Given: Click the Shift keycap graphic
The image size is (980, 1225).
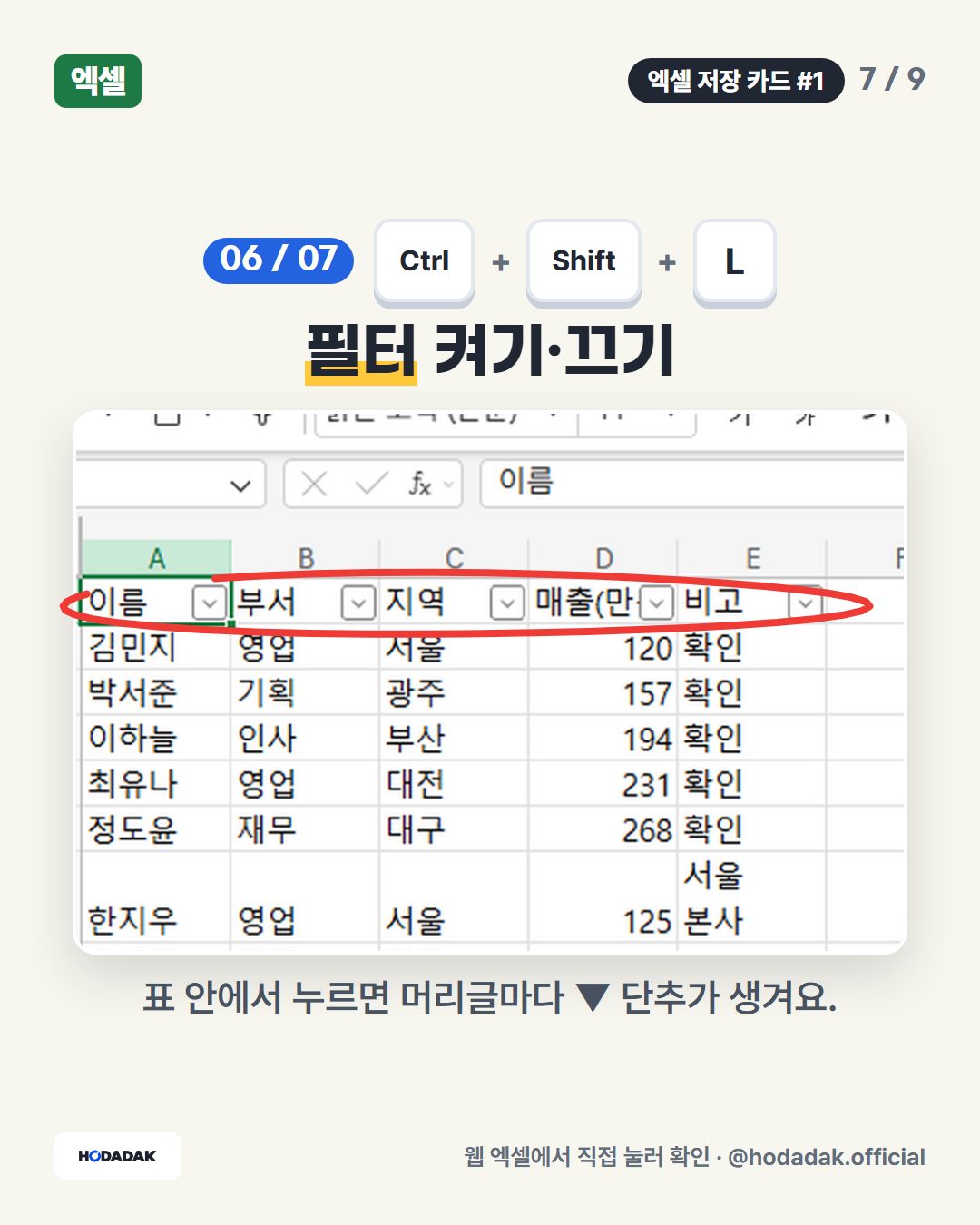Looking at the screenshot, I should 583,261.
